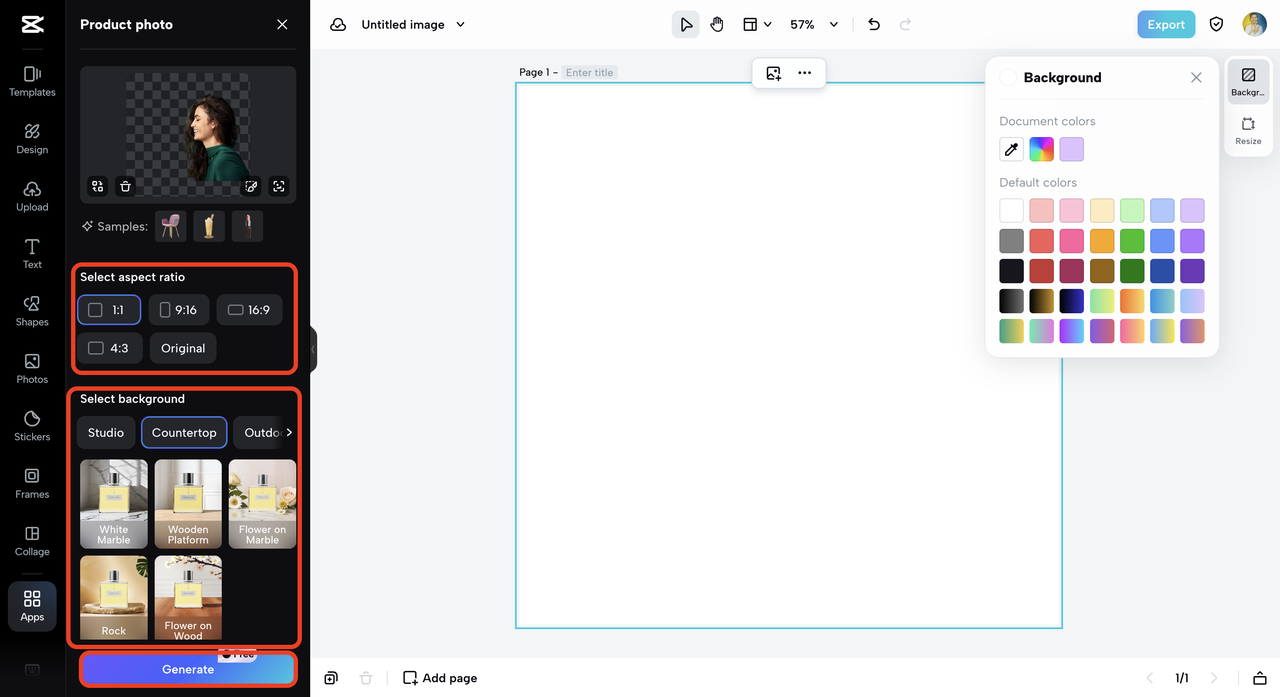Choose the 1:1 aspect ratio
Viewport: 1280px width, 697px height.
pos(109,310)
